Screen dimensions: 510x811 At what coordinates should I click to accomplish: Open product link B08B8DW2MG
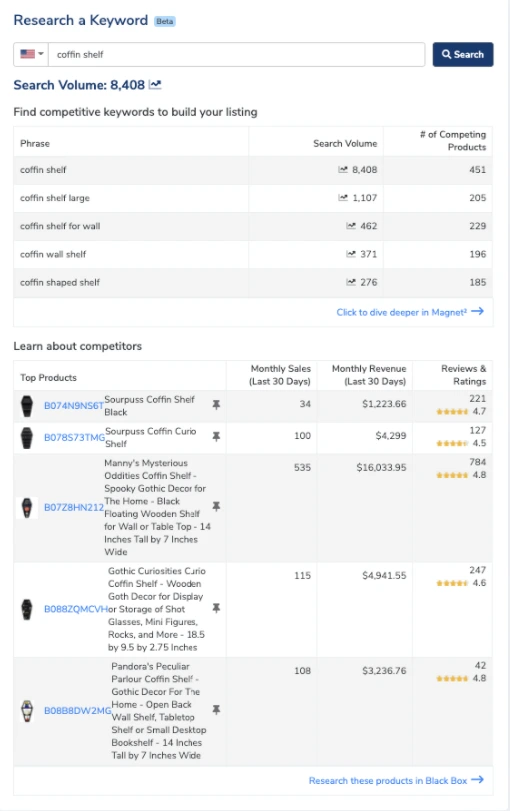(x=78, y=711)
